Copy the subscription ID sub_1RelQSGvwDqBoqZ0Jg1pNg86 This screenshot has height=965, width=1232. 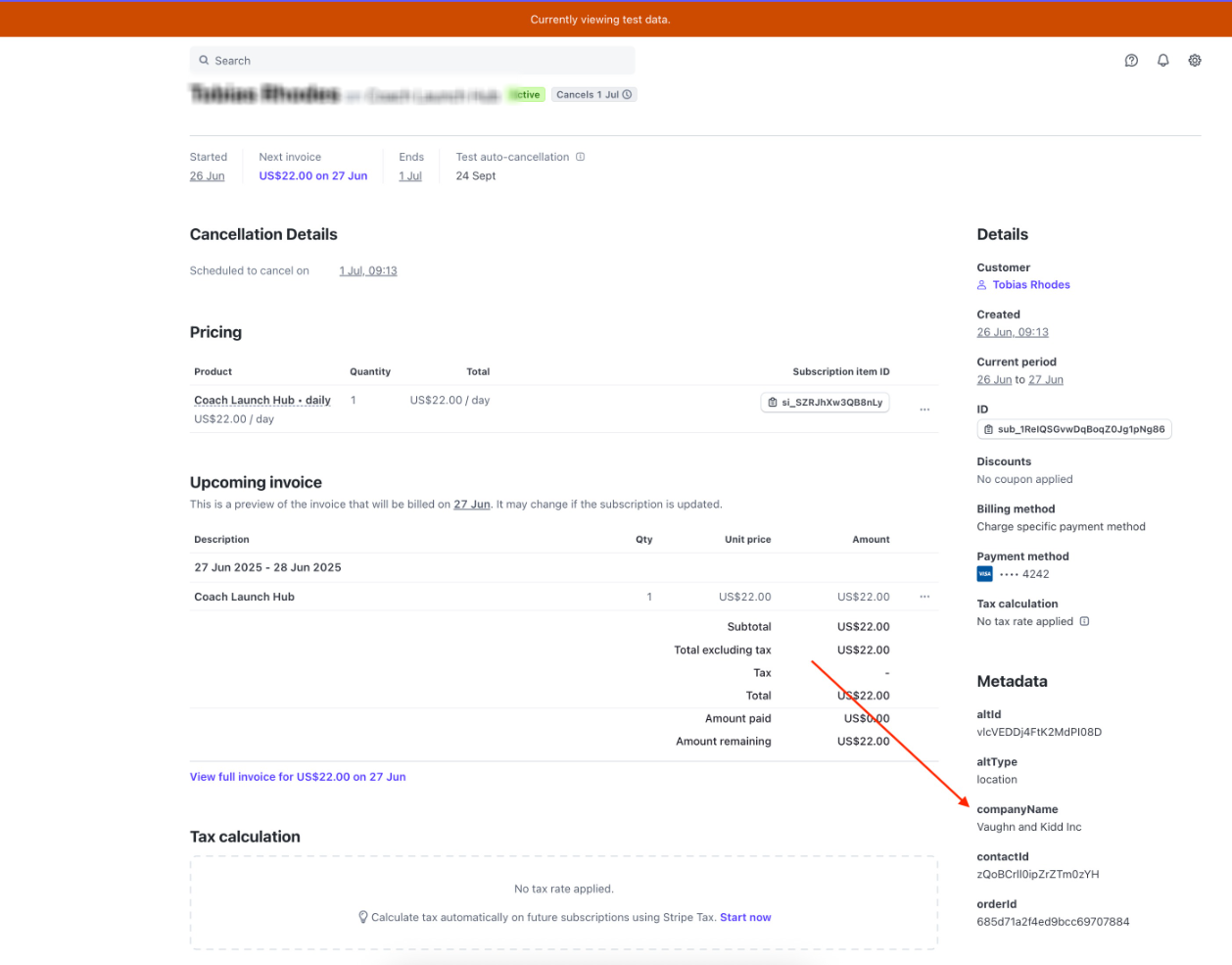coord(1074,429)
